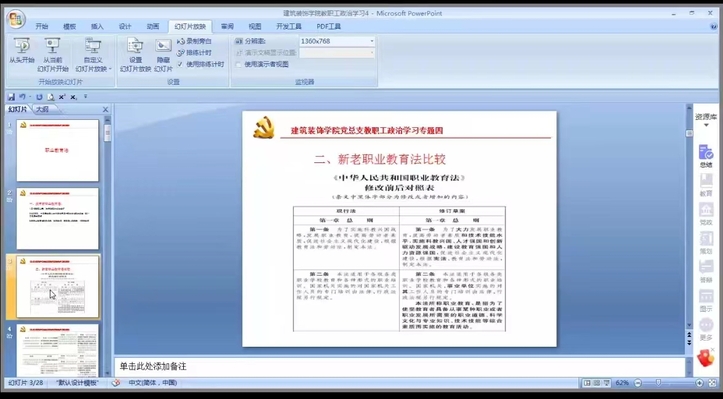Screen dimensions: 723x399
Task: Toggle 使用排练计时 checkbox
Action: tap(180, 65)
